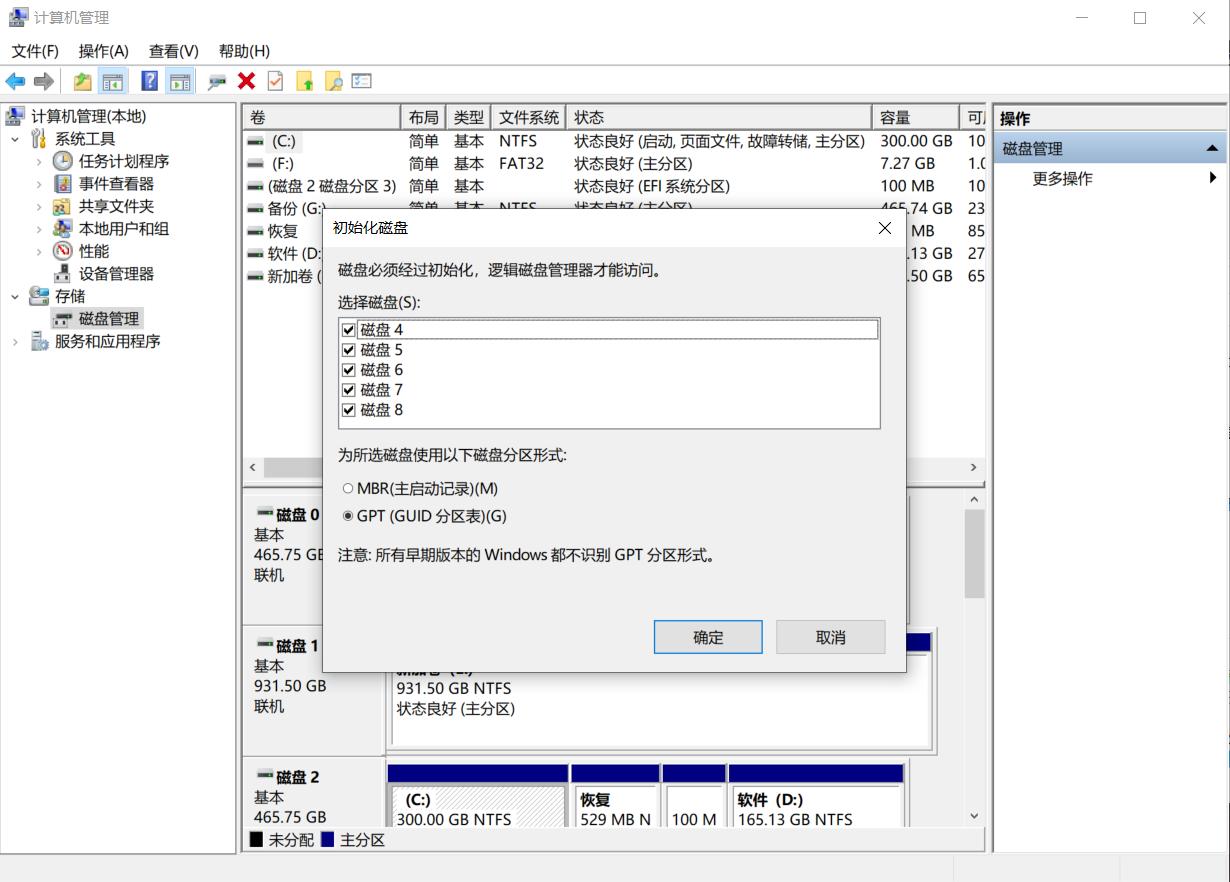Collapse the 系统工具 tree node
Image resolution: width=1230 pixels, height=882 pixels.
coord(14,138)
